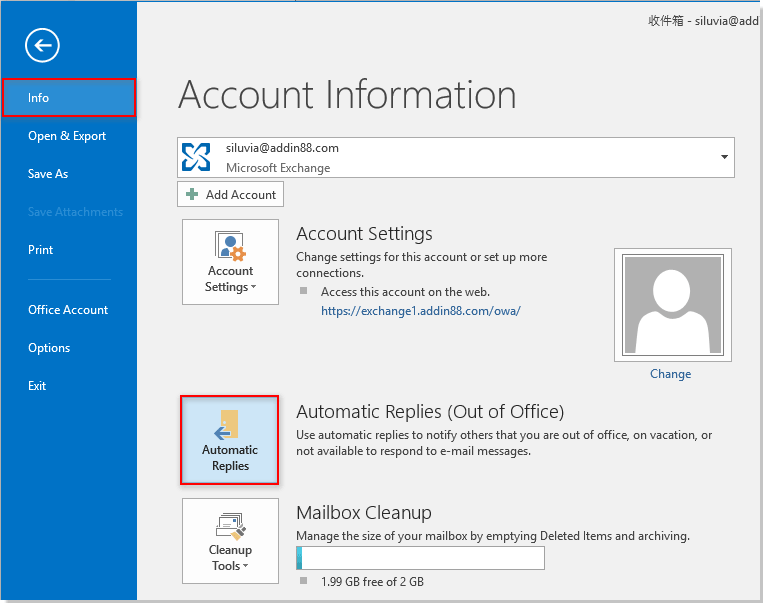Click '1.99 GB free of 2 GB' text

372,582
